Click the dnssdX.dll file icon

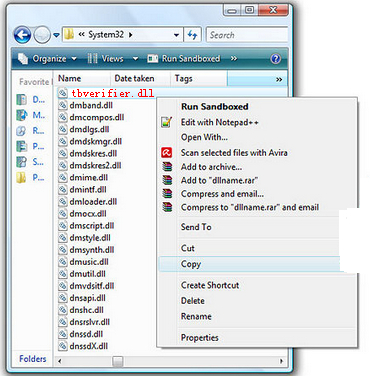(63, 346)
